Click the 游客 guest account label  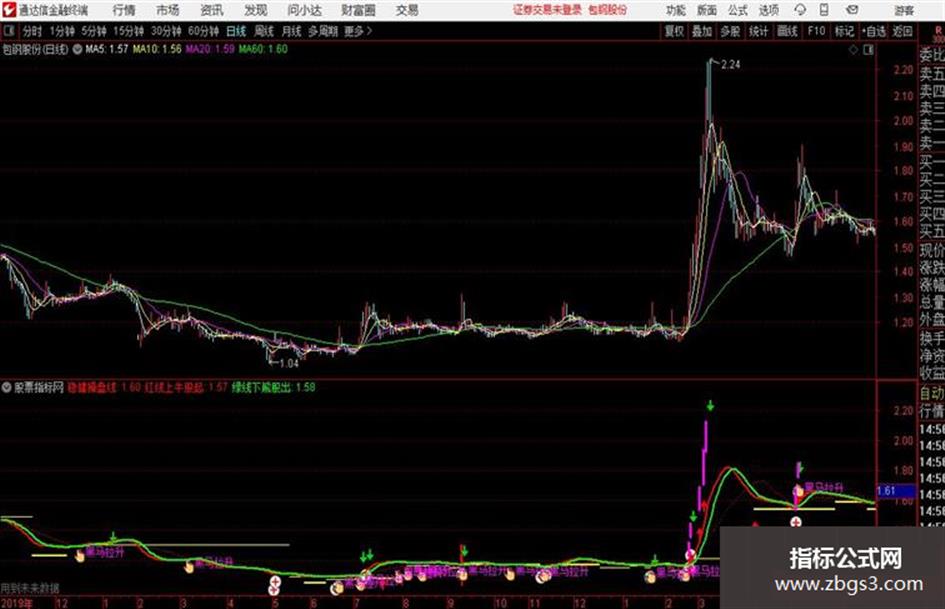[x=904, y=10]
